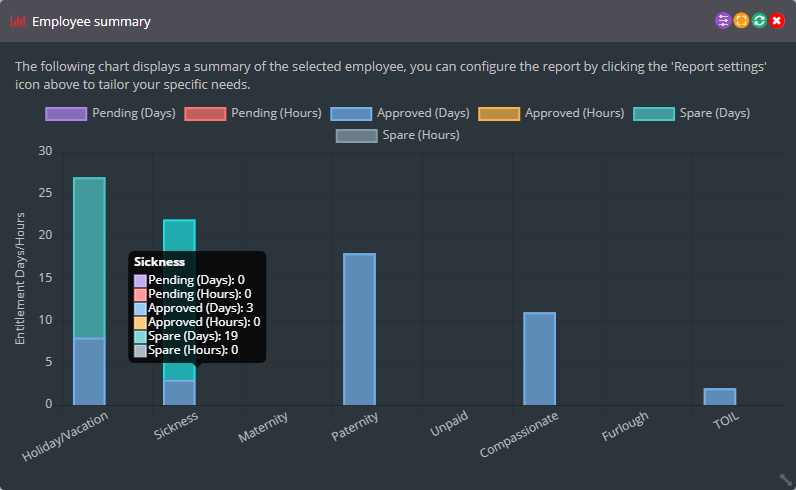Toggle the Pending (Hours) legend series
The width and height of the screenshot is (796, 490).
tap(253, 113)
